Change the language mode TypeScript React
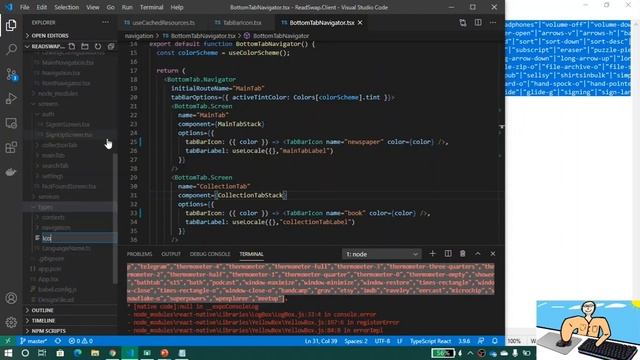Screen dimensions: 640x360 click(430, 341)
